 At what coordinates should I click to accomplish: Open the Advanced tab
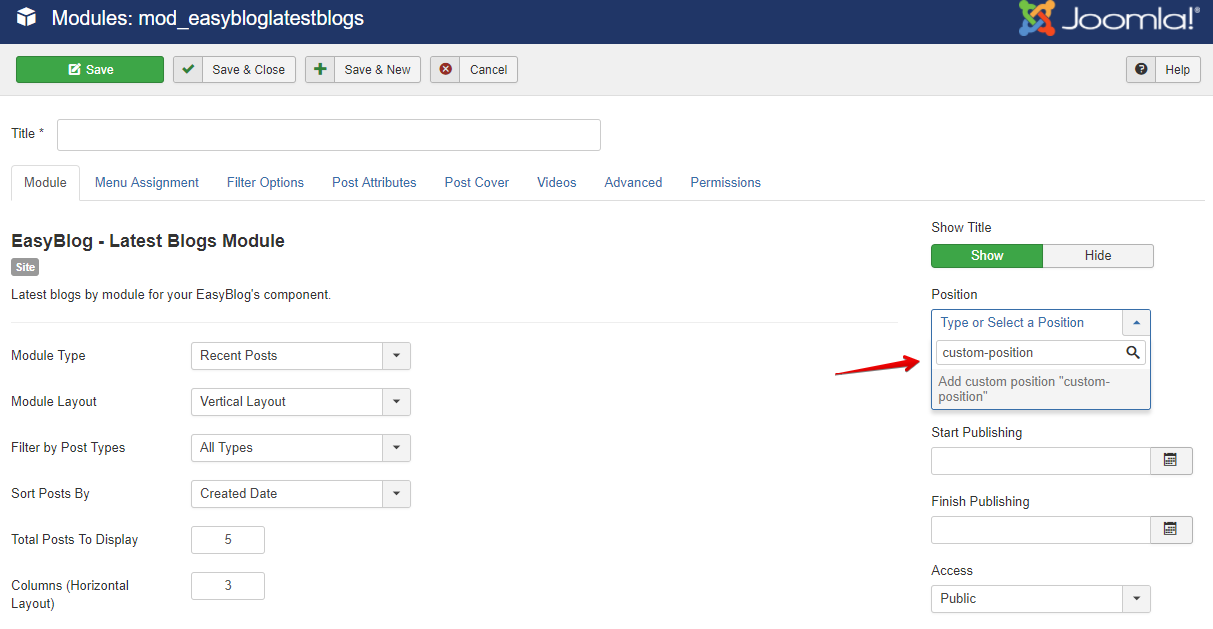tap(633, 183)
